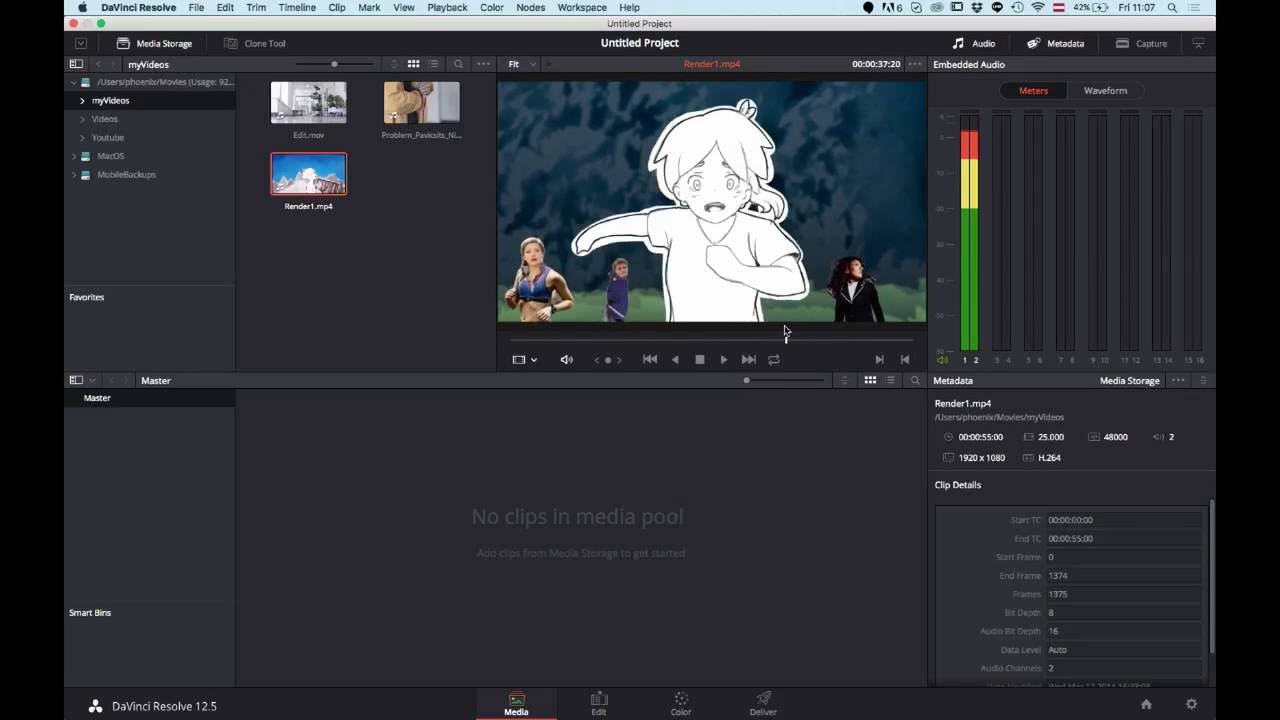This screenshot has width=1280, height=720.
Task: Switch media storage to thumbnail grid view
Action: click(413, 64)
